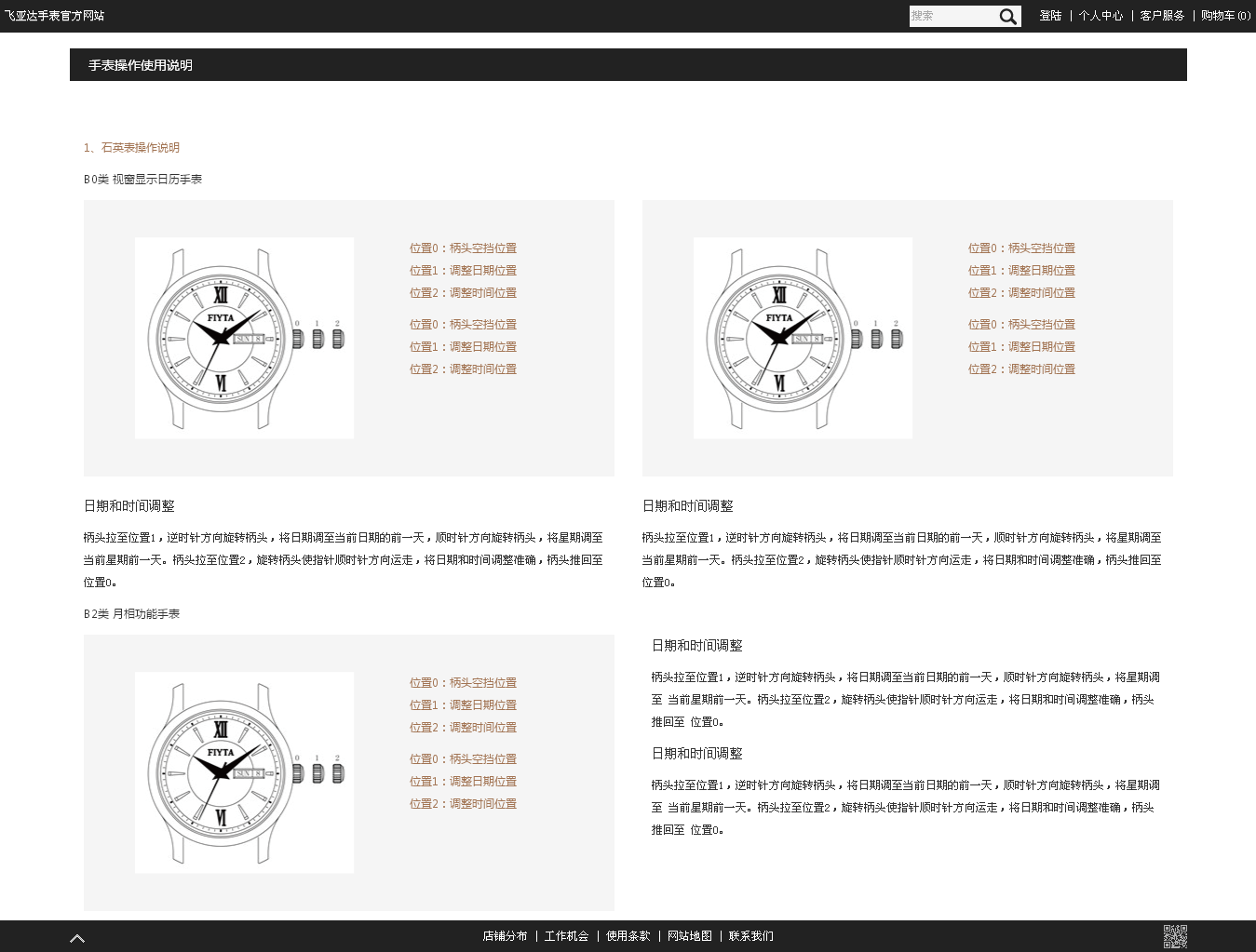Open 工作机会 job opportunities link
Image resolution: width=1256 pixels, height=952 pixels.
click(x=566, y=936)
